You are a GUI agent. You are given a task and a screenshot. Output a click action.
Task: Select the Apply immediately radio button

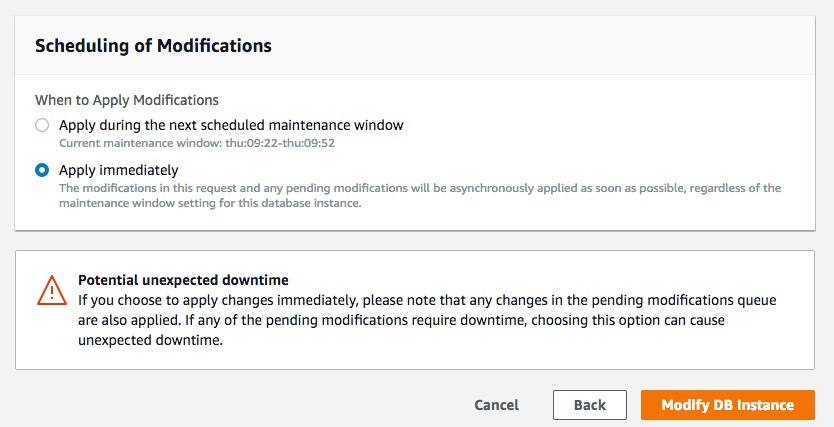coord(42,170)
